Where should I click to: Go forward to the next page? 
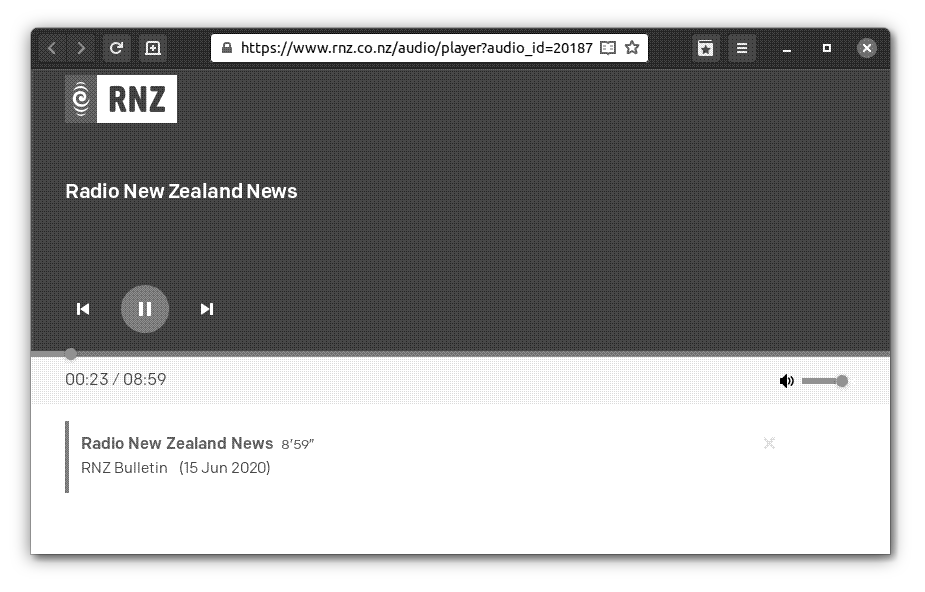click(x=81, y=48)
